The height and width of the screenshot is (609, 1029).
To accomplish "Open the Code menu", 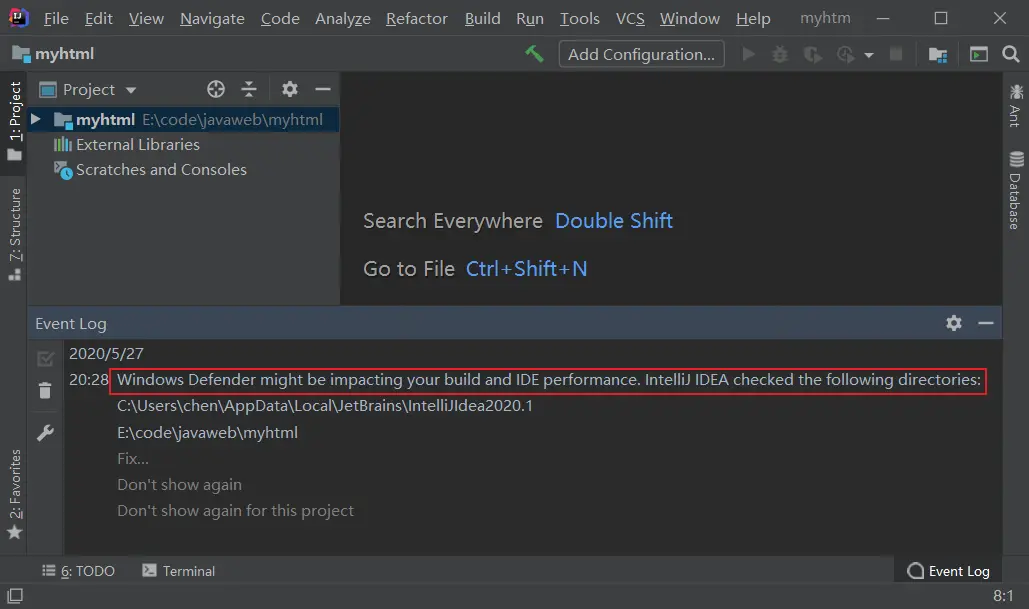I will pos(280,18).
